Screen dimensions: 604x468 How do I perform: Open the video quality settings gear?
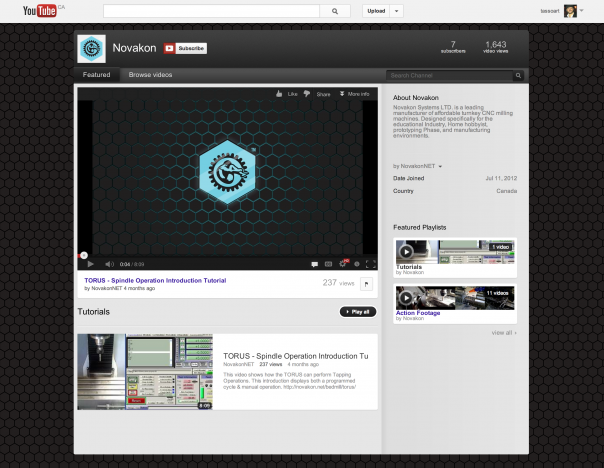342,263
